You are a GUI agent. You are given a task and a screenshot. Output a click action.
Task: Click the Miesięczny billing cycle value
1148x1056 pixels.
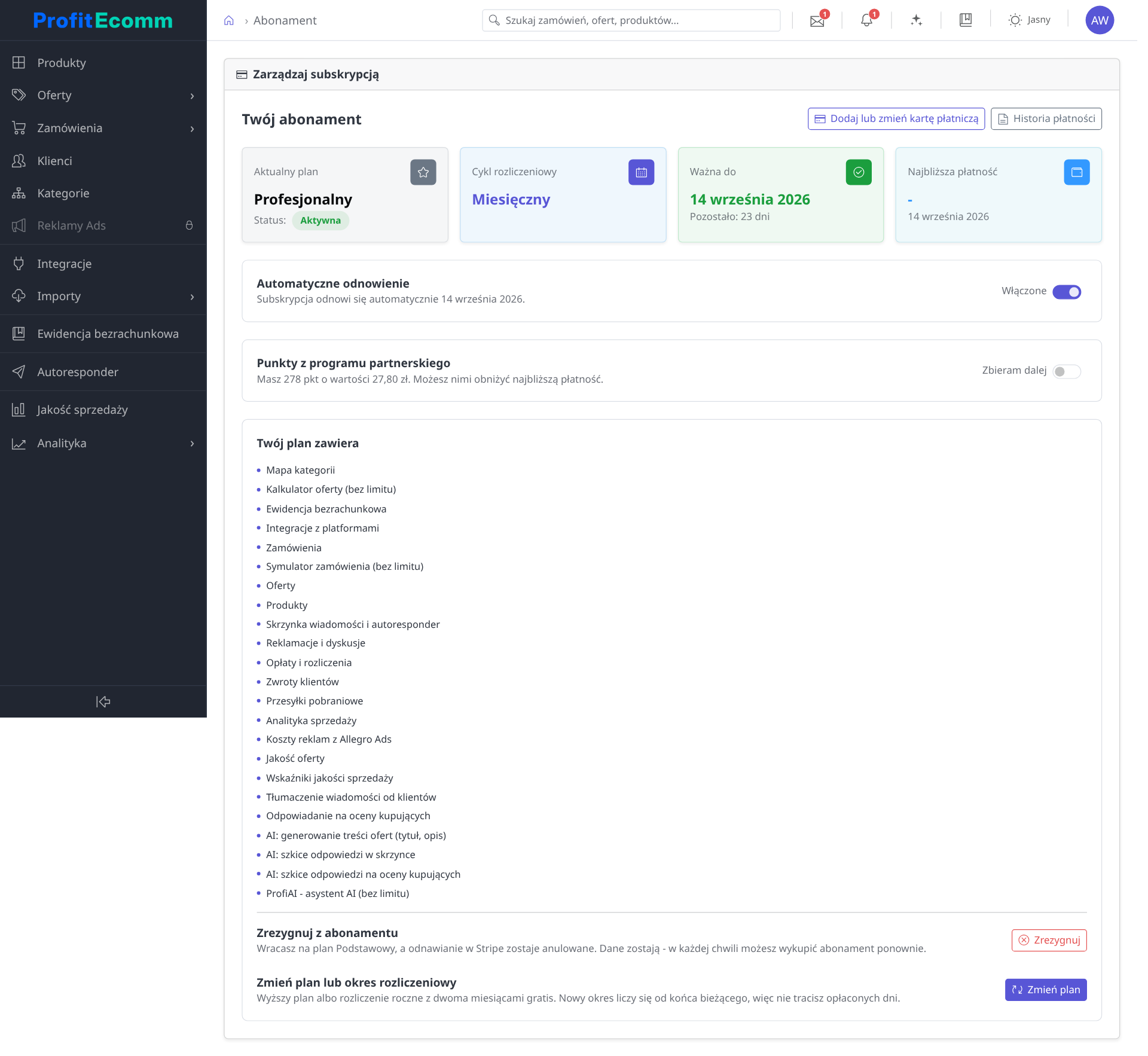coord(511,200)
